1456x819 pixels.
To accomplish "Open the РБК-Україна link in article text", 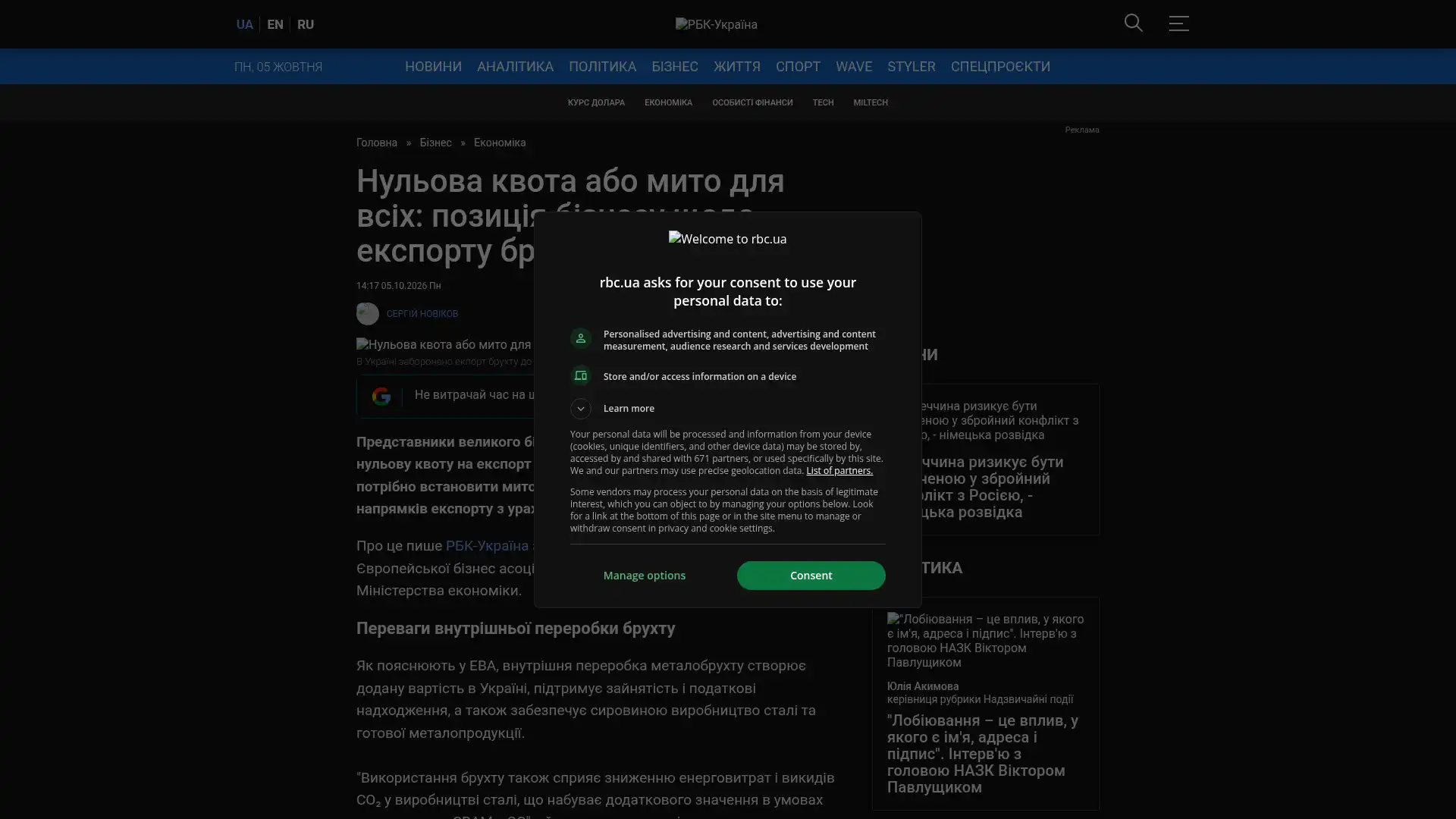I will pyautogui.click(x=487, y=546).
